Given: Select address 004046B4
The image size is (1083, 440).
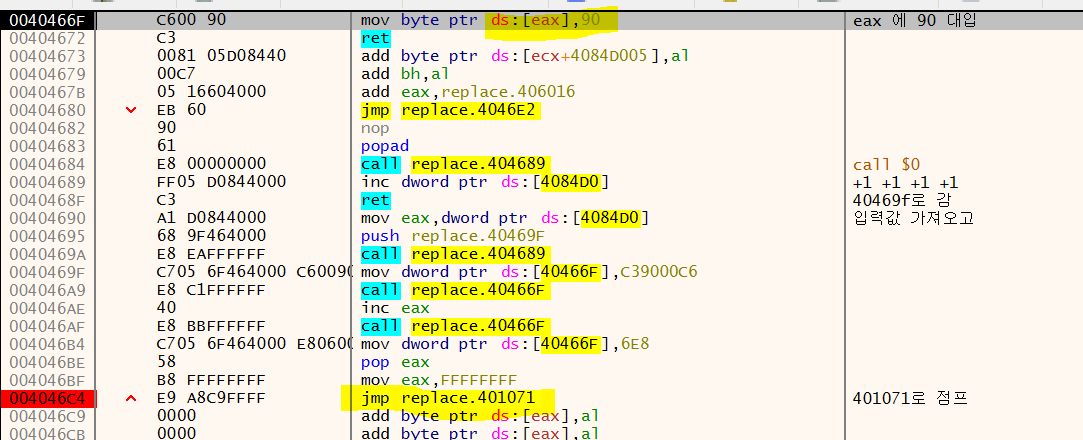Looking at the screenshot, I should [48, 344].
